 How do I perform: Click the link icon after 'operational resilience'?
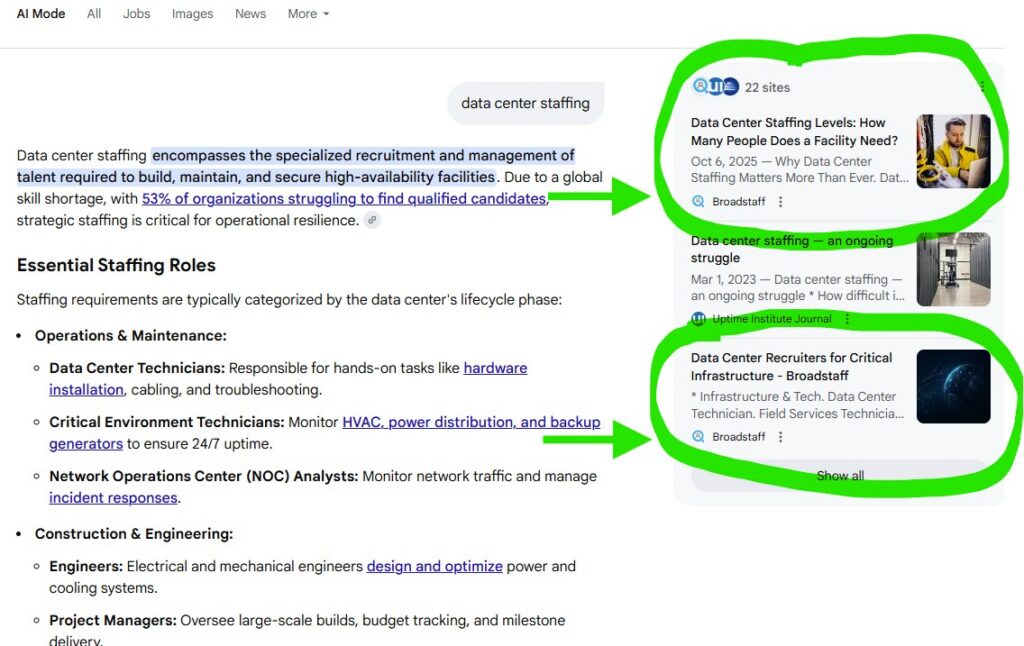coord(372,220)
